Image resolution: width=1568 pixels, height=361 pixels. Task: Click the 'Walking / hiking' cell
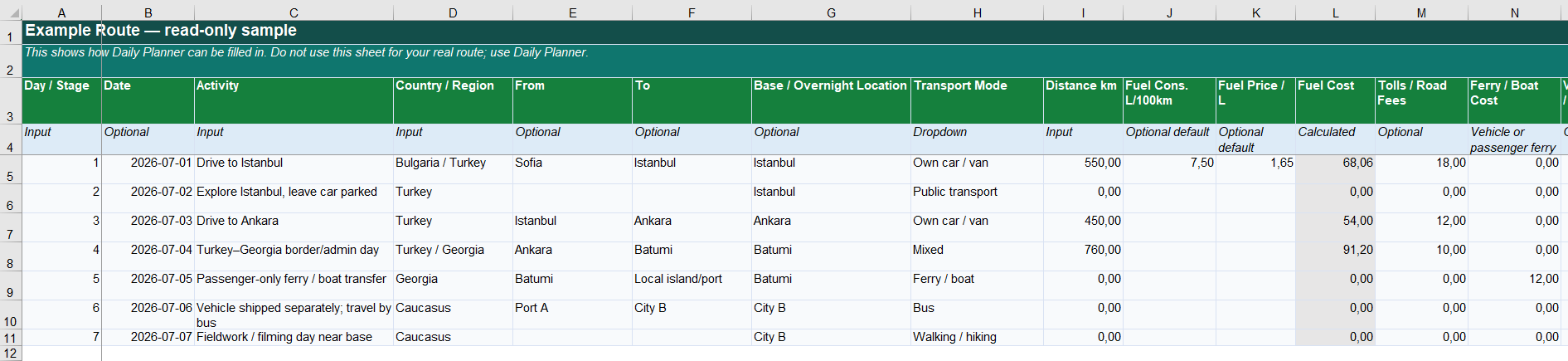(977, 337)
